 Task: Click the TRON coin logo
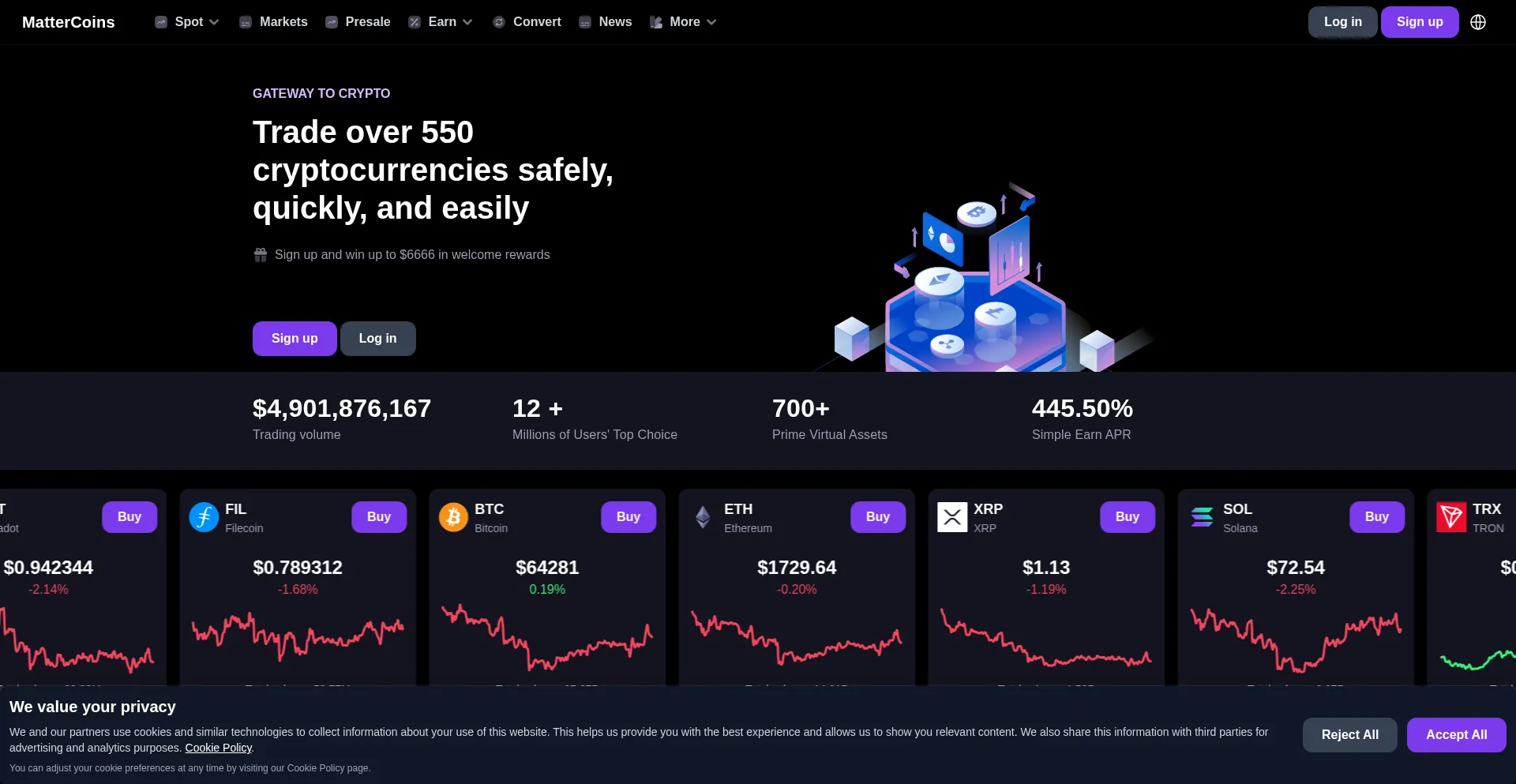pyautogui.click(x=1451, y=517)
